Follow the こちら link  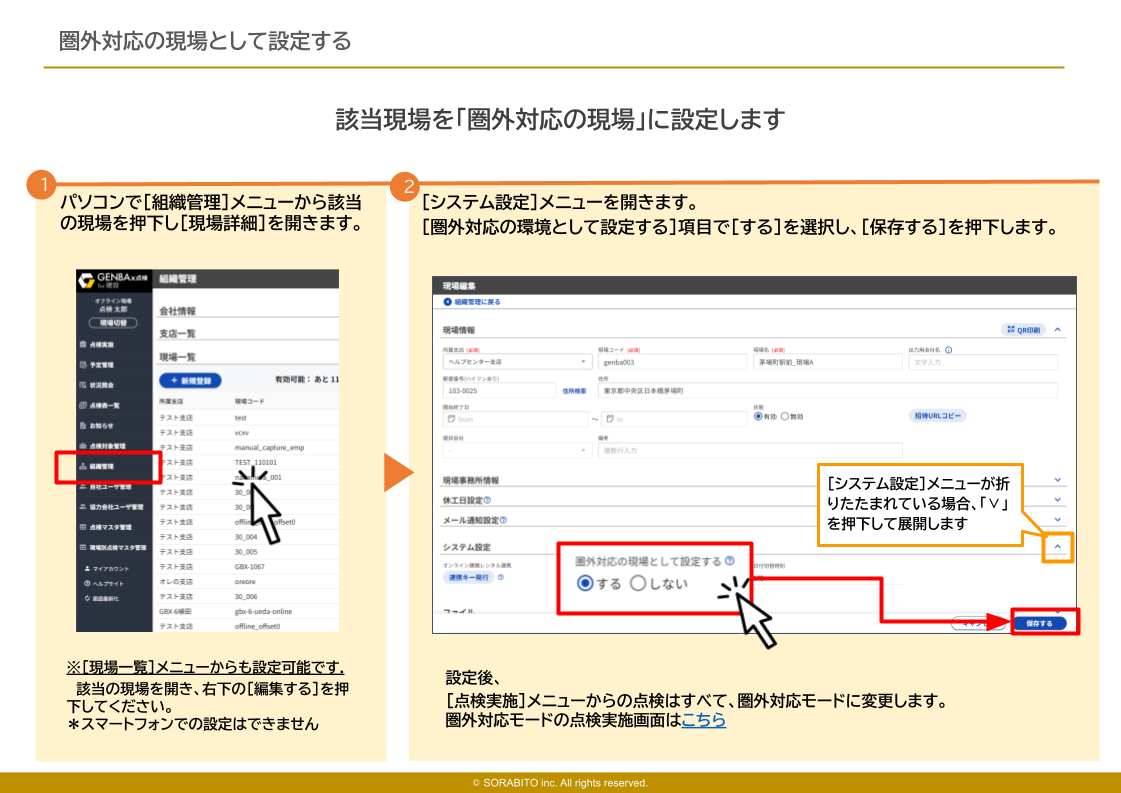(703, 720)
